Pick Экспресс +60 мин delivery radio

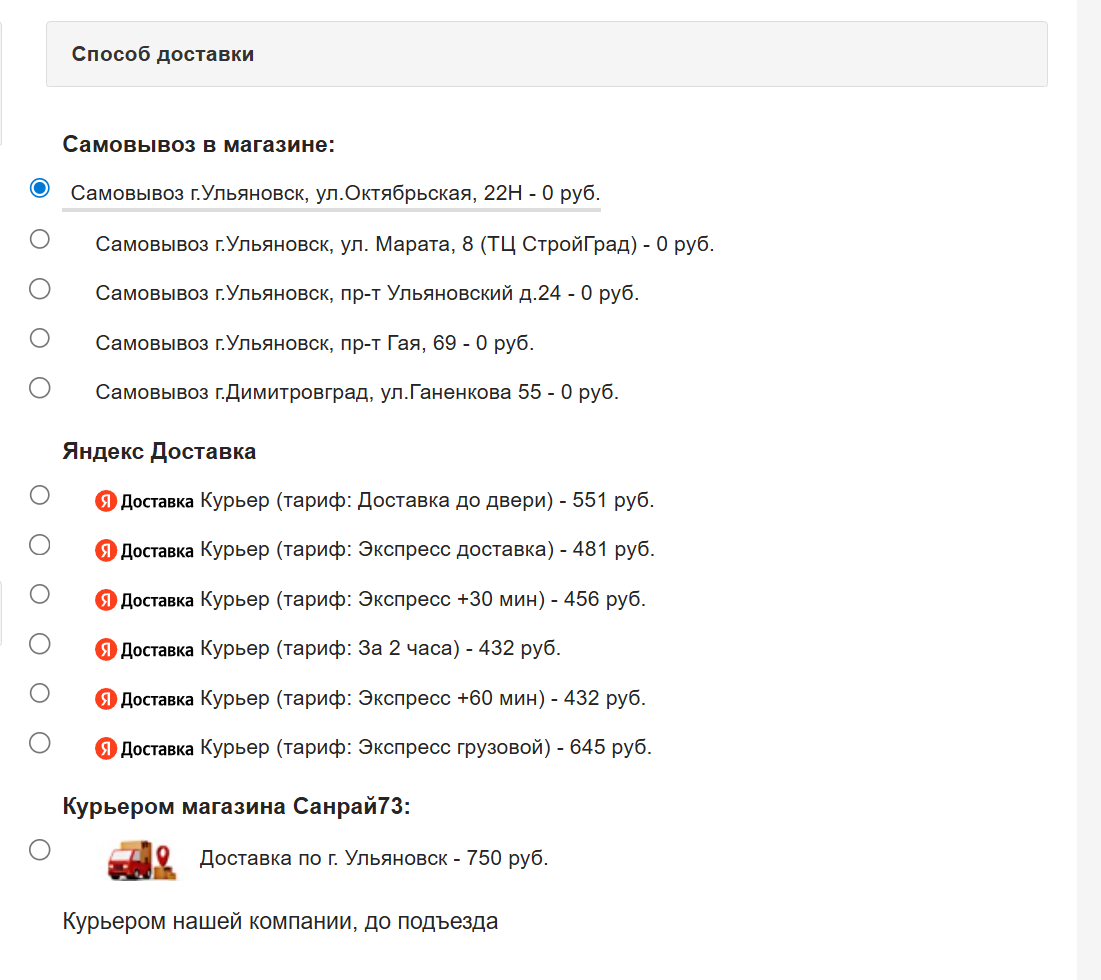point(40,693)
